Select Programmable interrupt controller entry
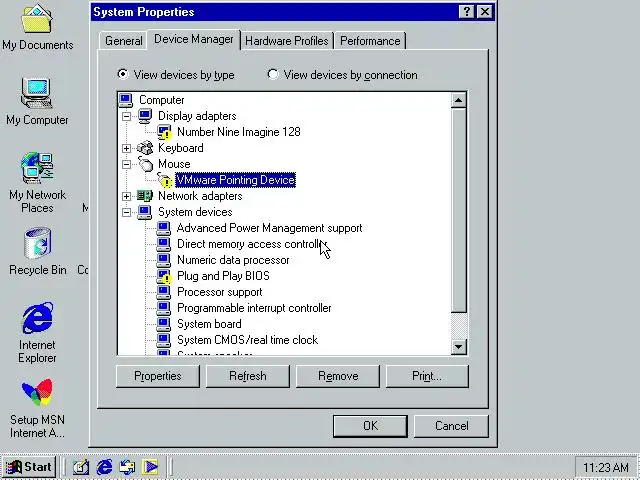The image size is (640, 480). (x=254, y=308)
